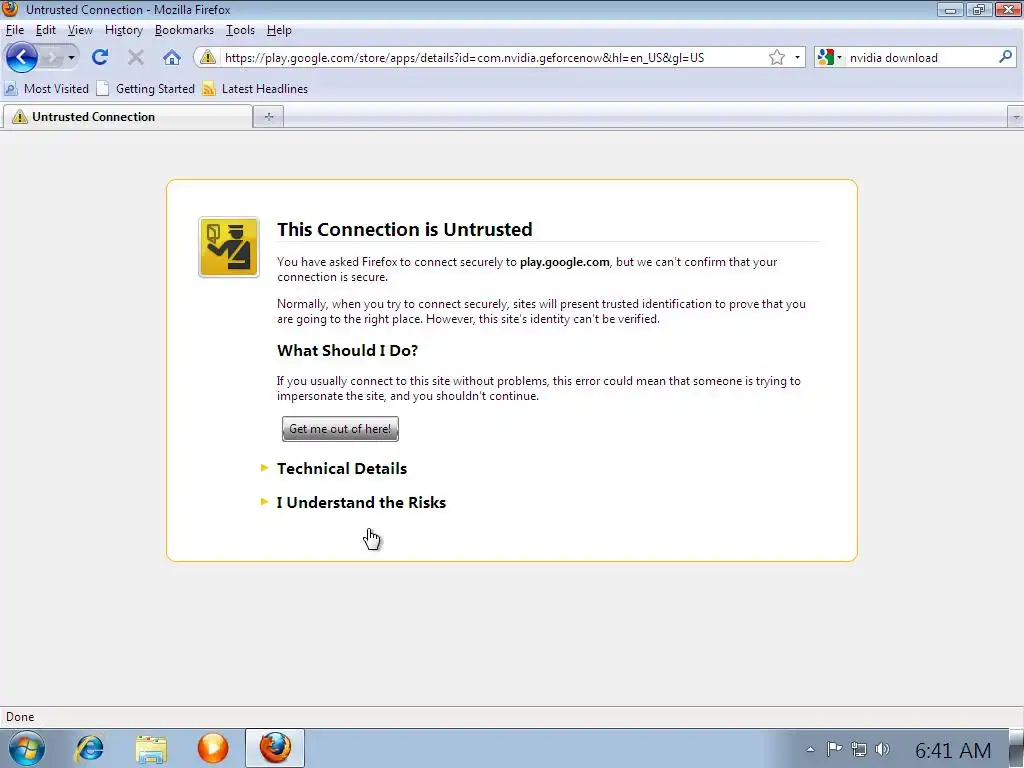Screen dimensions: 1024x768
Task: Click the This Connection is Untrusted heading
Action: pos(405,229)
